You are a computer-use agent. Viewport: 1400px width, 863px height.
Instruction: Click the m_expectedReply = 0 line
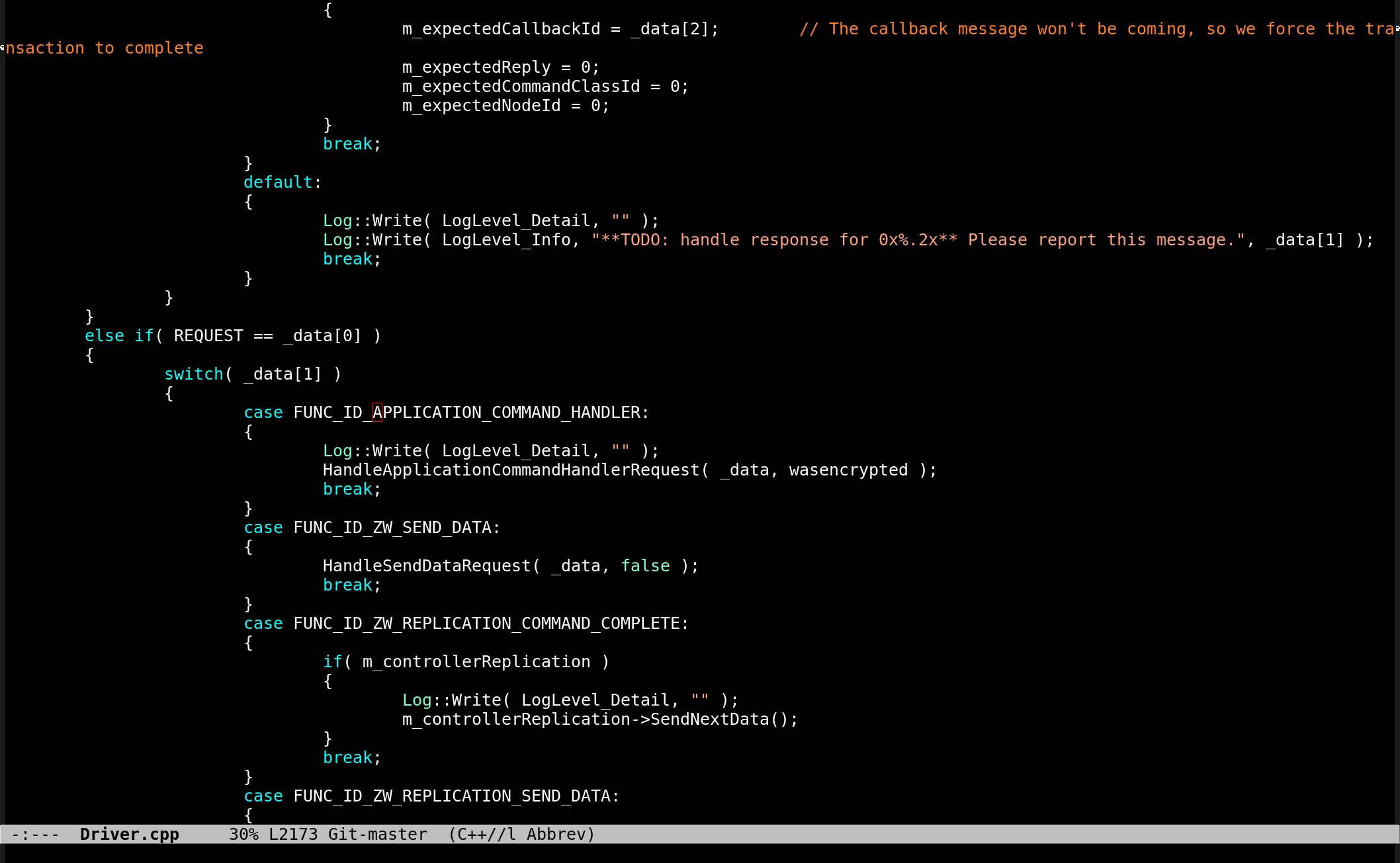pyautogui.click(x=501, y=67)
